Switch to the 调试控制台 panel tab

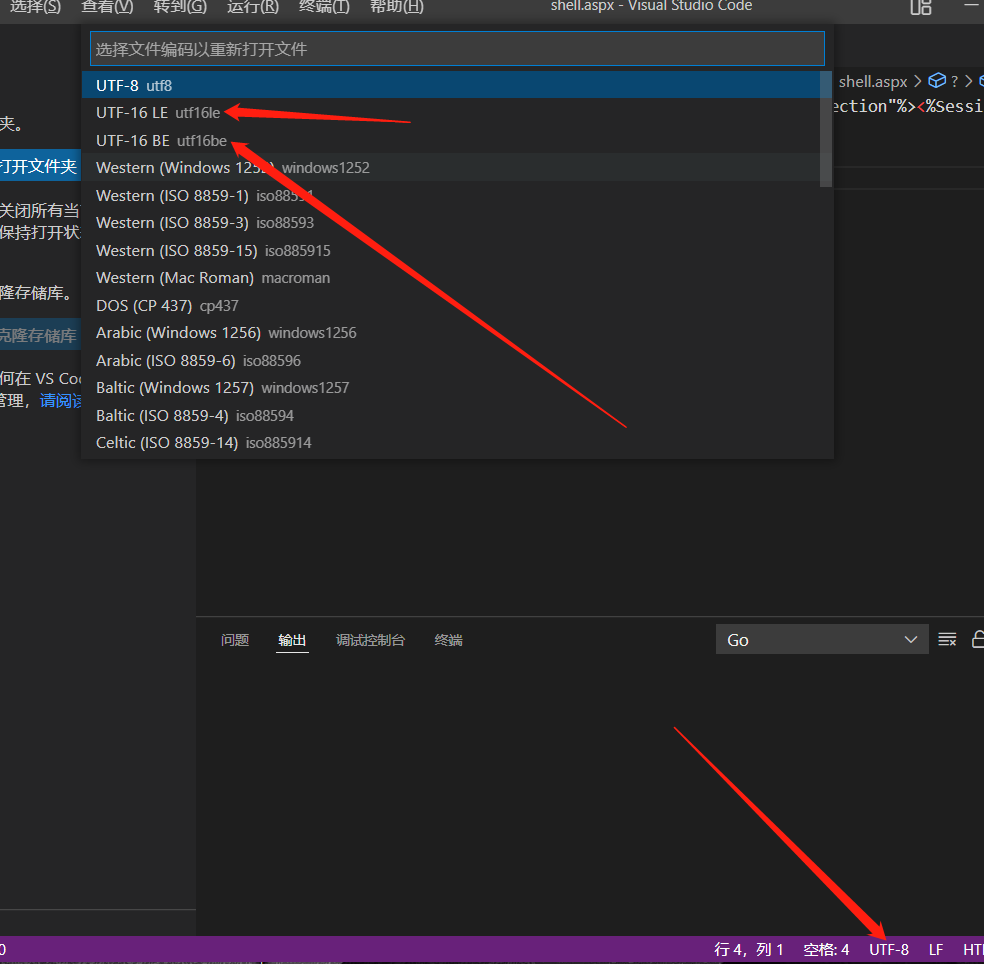coord(370,640)
